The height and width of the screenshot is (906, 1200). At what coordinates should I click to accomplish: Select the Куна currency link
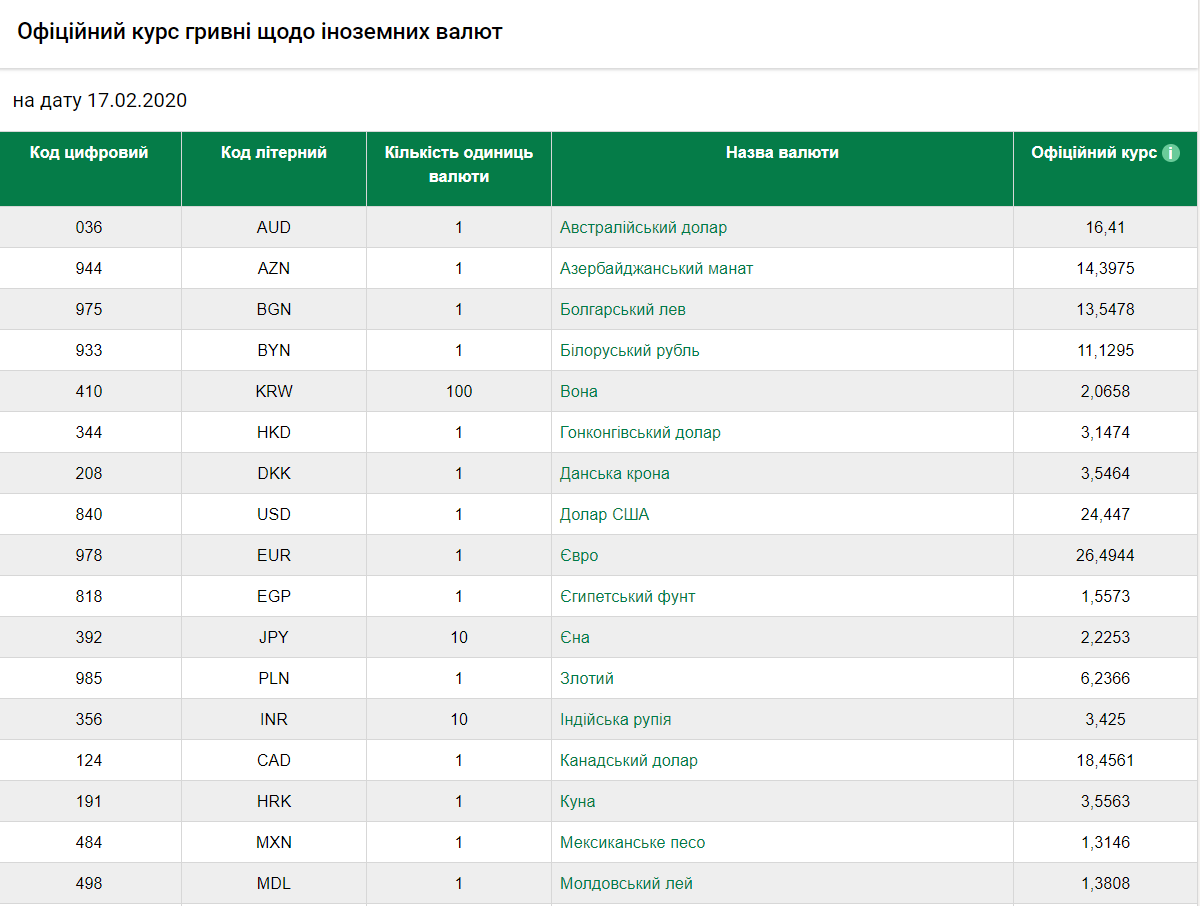577,801
